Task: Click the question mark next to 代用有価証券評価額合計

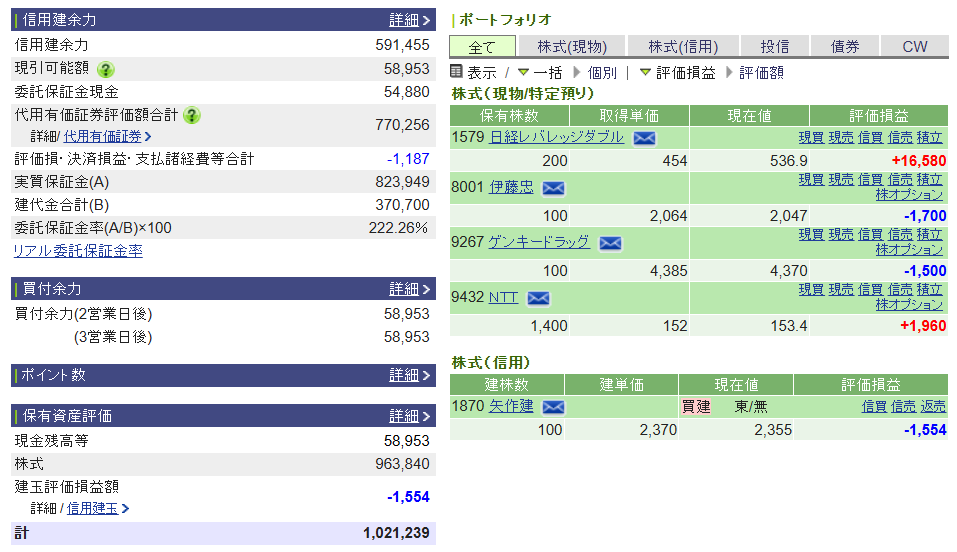Action: point(193,115)
